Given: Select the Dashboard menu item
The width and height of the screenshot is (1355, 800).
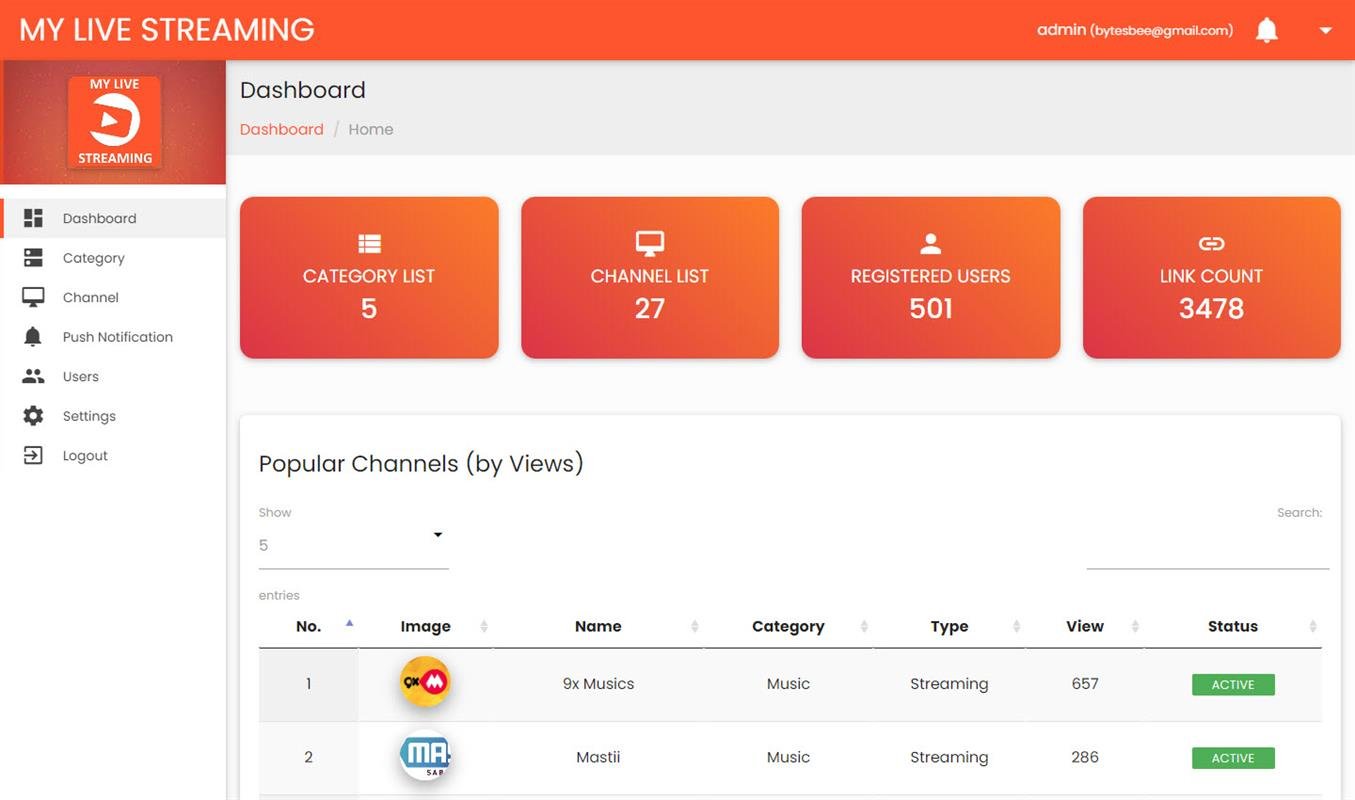Looking at the screenshot, I should pyautogui.click(x=99, y=218).
